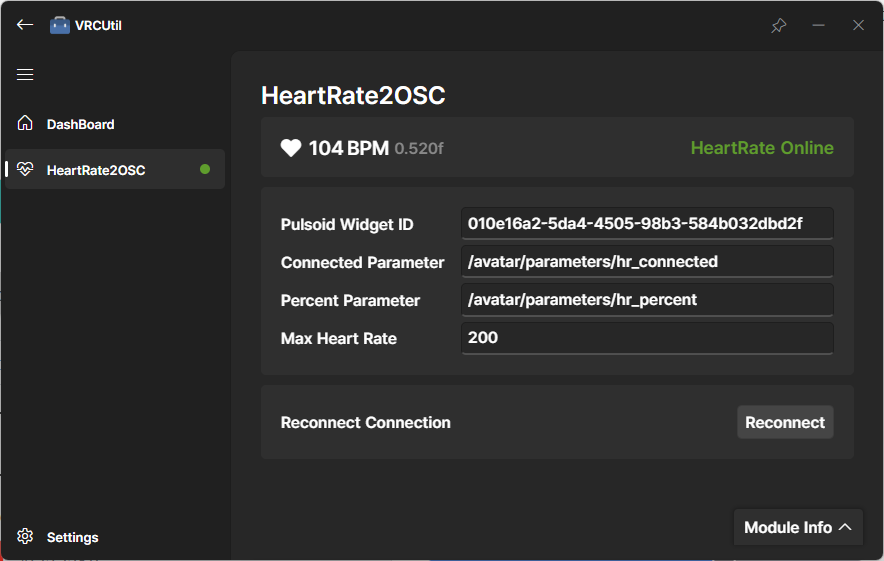Screen dimensions: 884x561
Task: Click the back arrow in title bar
Action: 25,25
